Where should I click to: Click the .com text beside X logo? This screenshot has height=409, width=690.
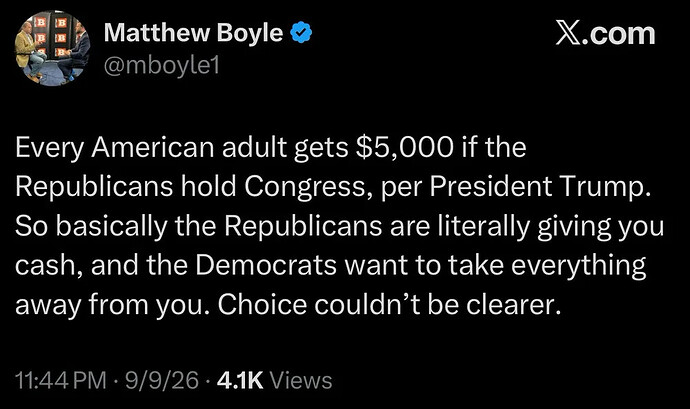[x=619, y=34]
